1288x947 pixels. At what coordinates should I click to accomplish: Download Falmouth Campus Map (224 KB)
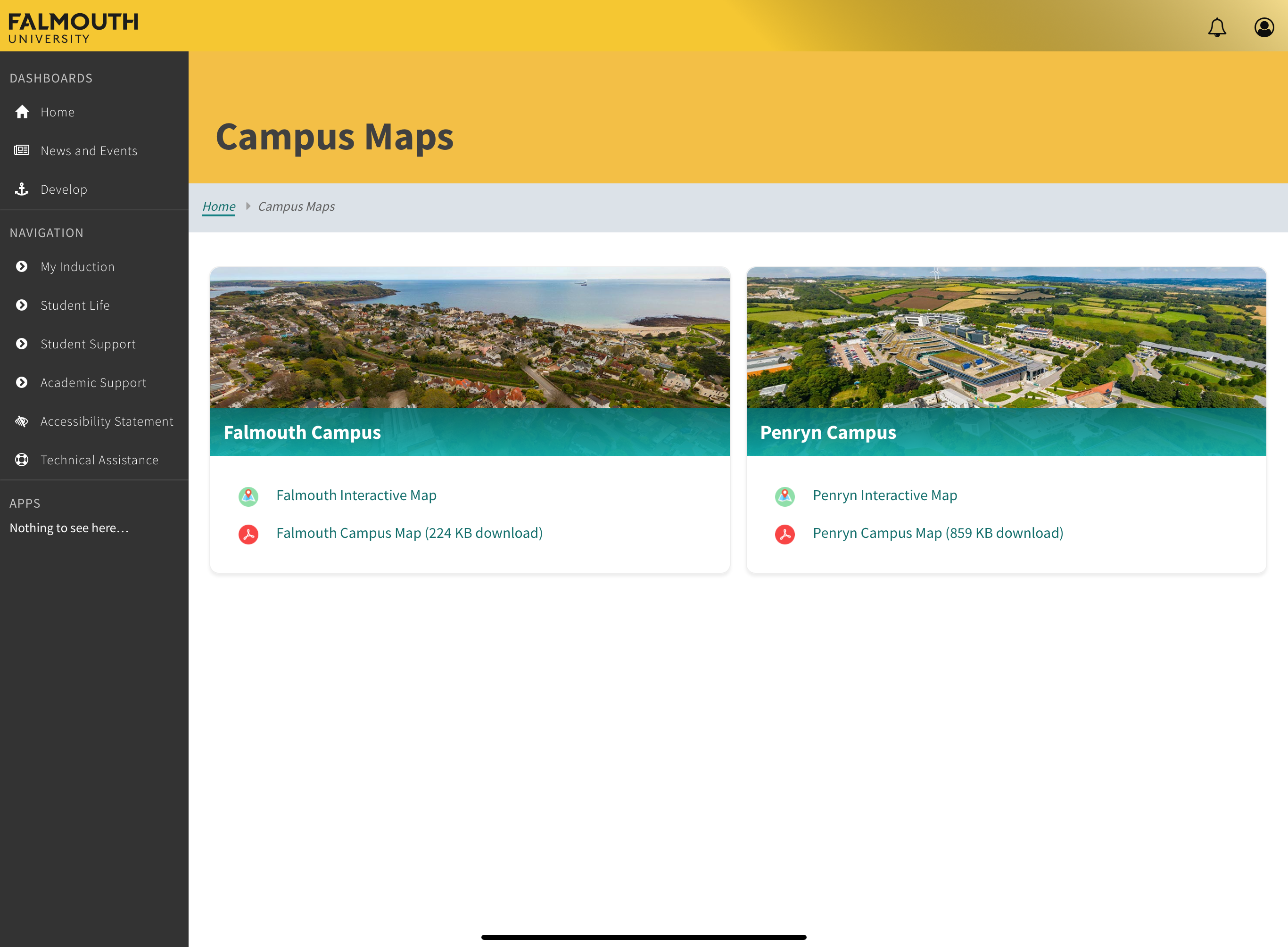tap(409, 533)
